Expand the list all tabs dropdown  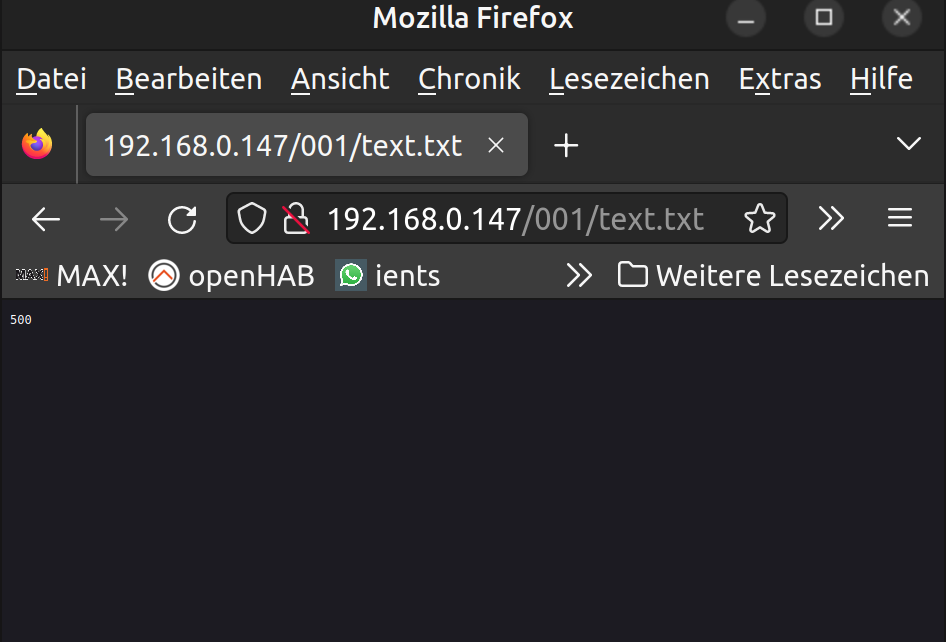coord(908,144)
